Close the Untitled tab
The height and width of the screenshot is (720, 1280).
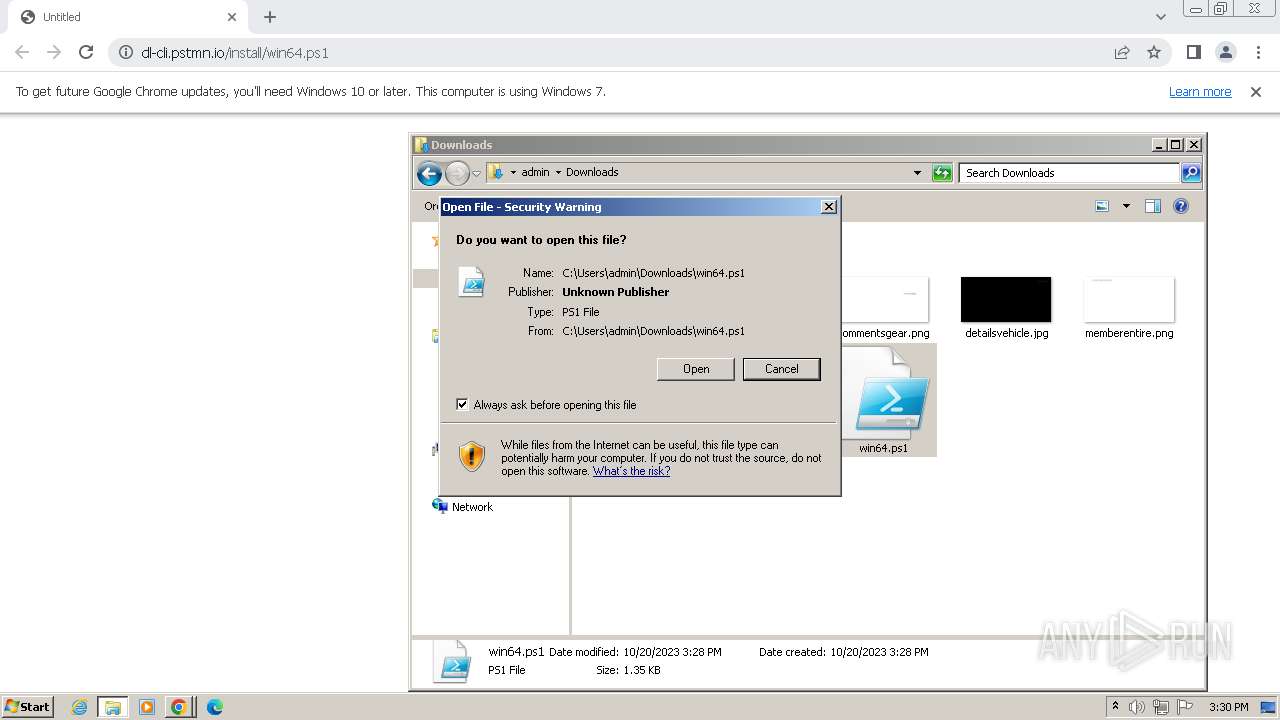(232, 17)
